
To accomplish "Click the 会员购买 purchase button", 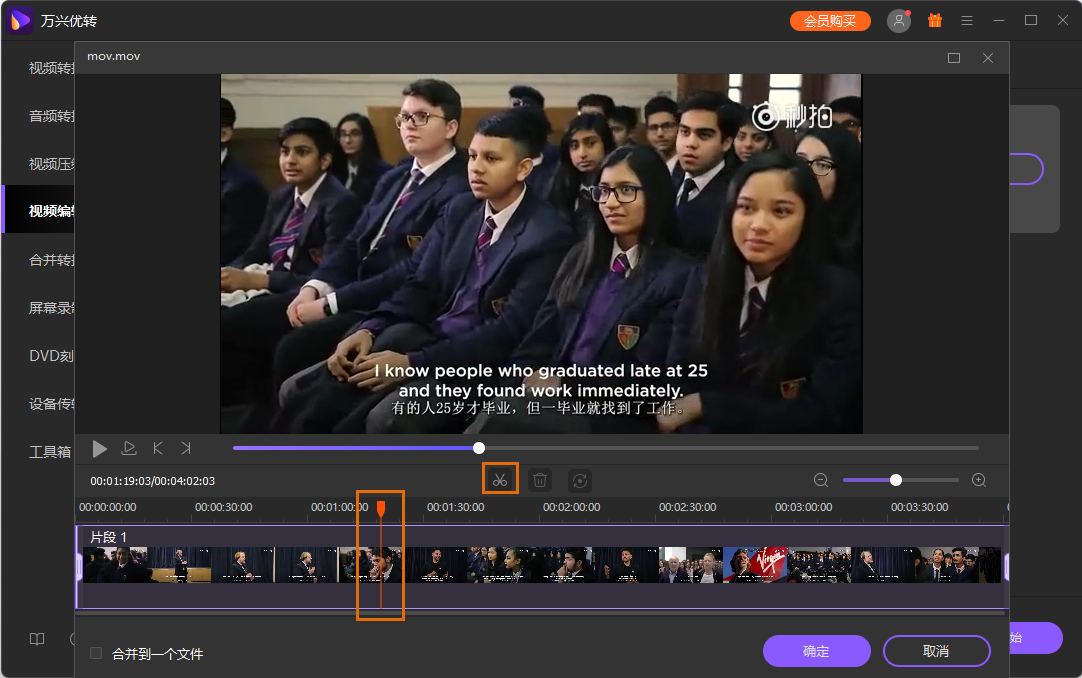I will [x=830, y=20].
